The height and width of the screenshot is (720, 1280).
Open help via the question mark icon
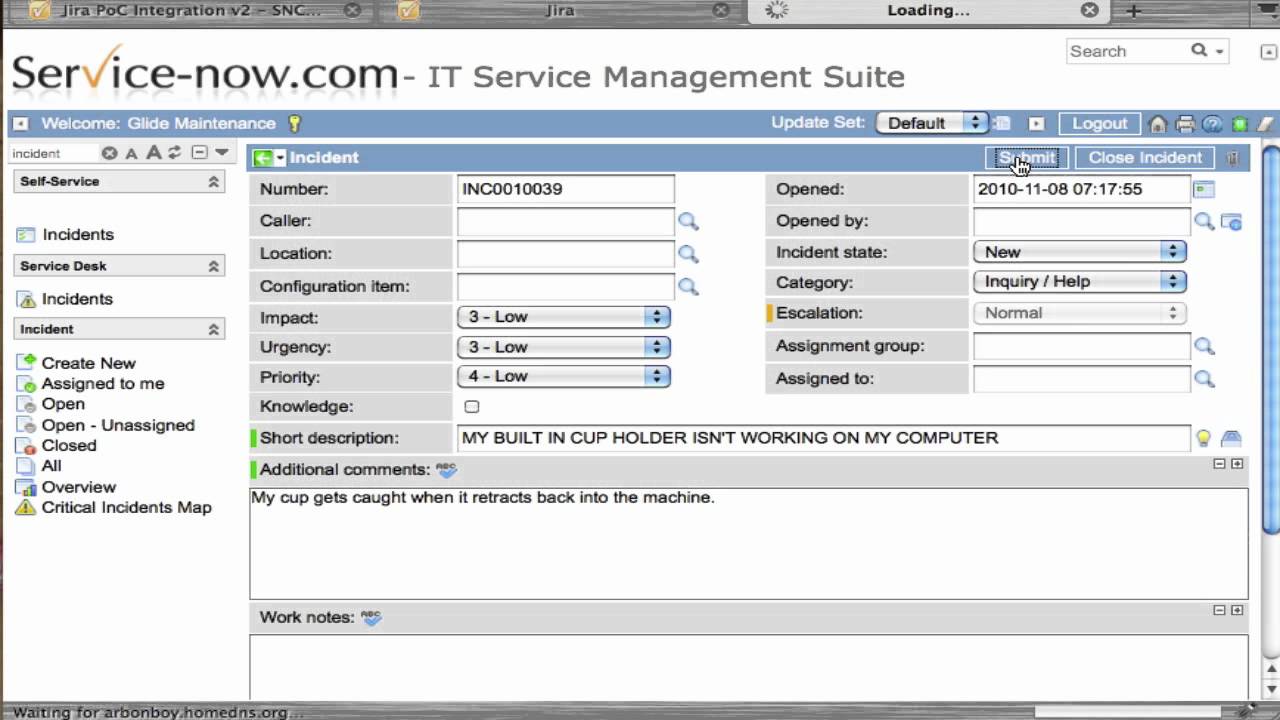(x=1212, y=124)
